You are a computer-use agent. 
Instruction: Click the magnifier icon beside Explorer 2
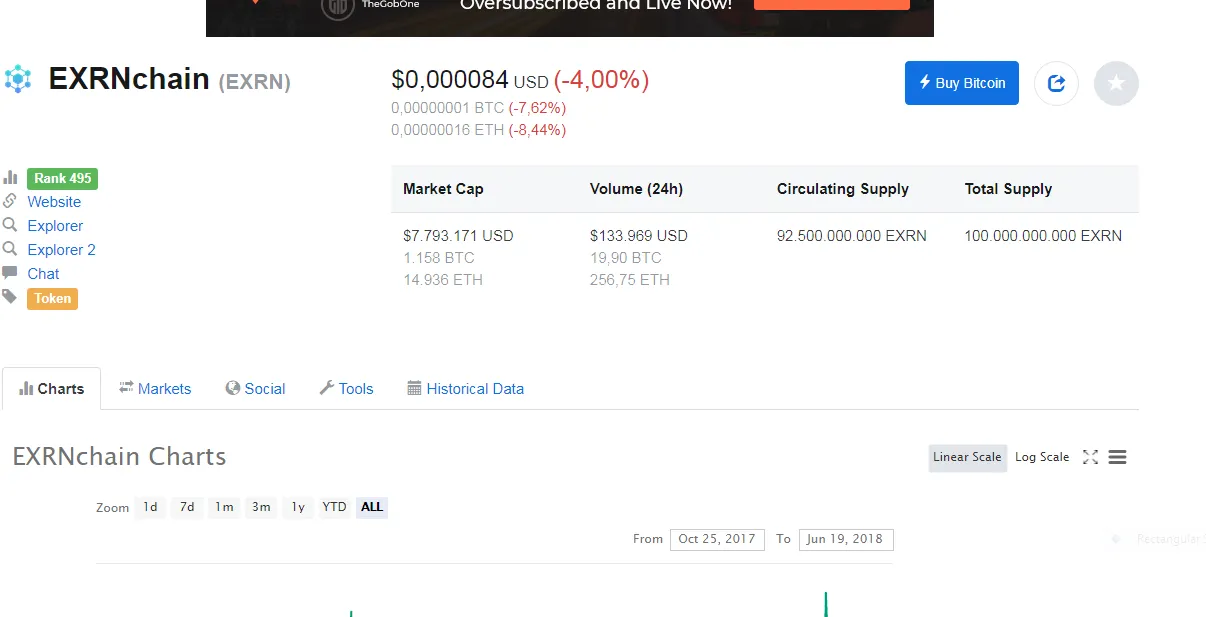pyautogui.click(x=10, y=249)
